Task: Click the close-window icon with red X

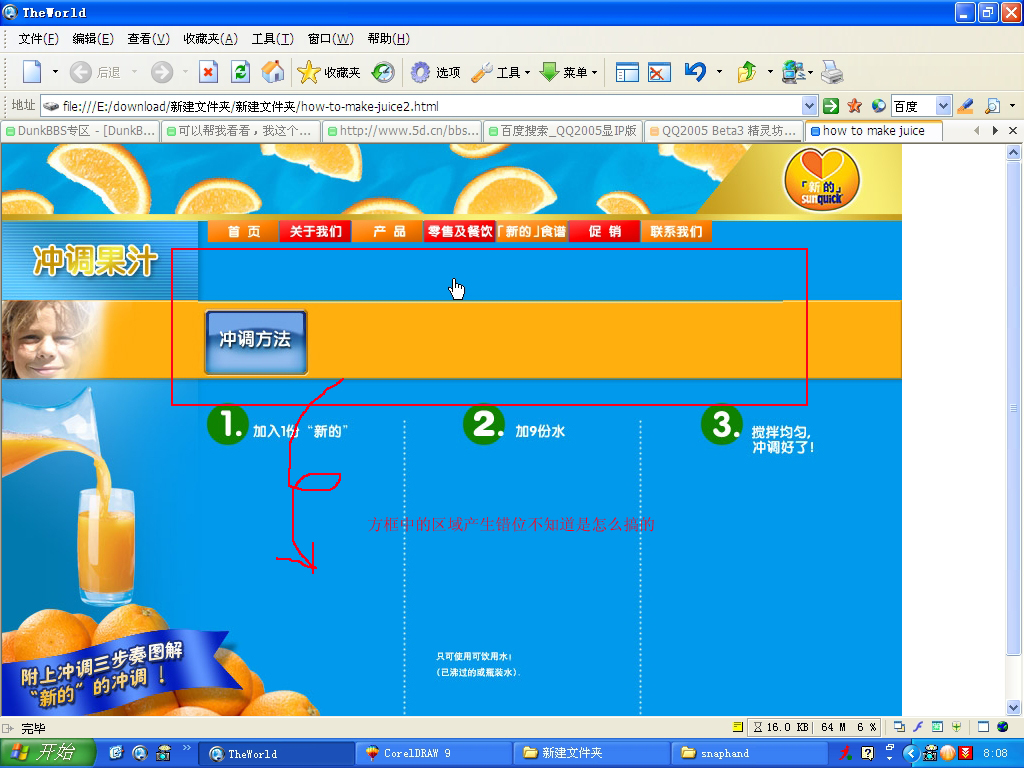Action: 660,72
